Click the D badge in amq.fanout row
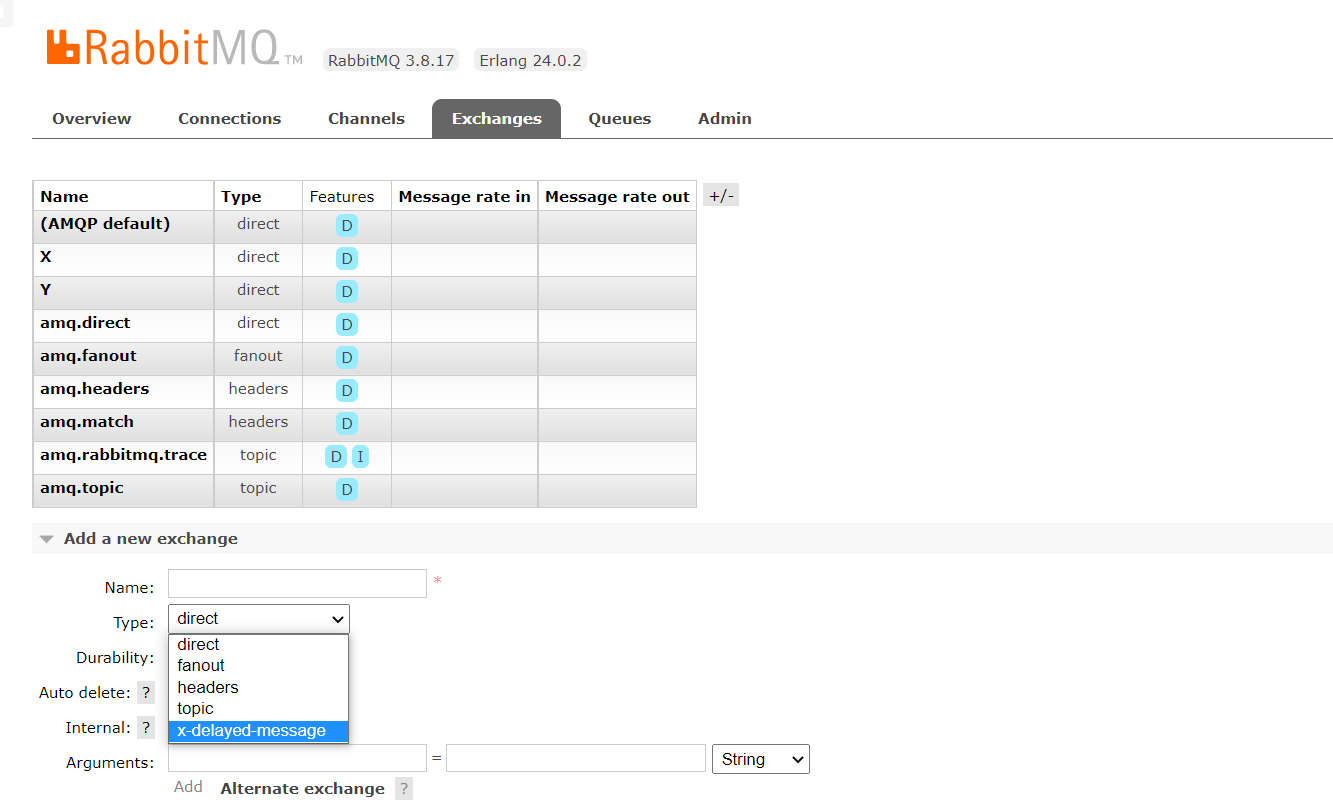Screen dimensions: 1333x803 point(347,358)
